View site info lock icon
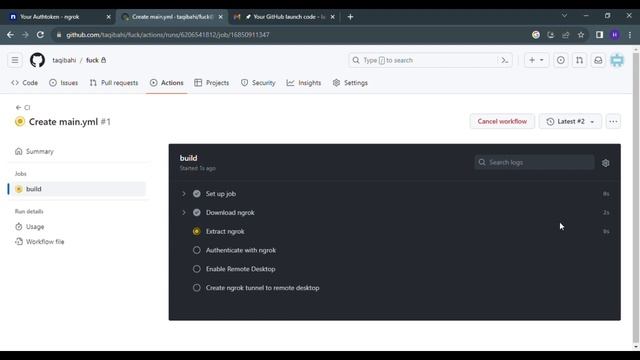Viewport: 640px width, 360px height. tap(59, 35)
